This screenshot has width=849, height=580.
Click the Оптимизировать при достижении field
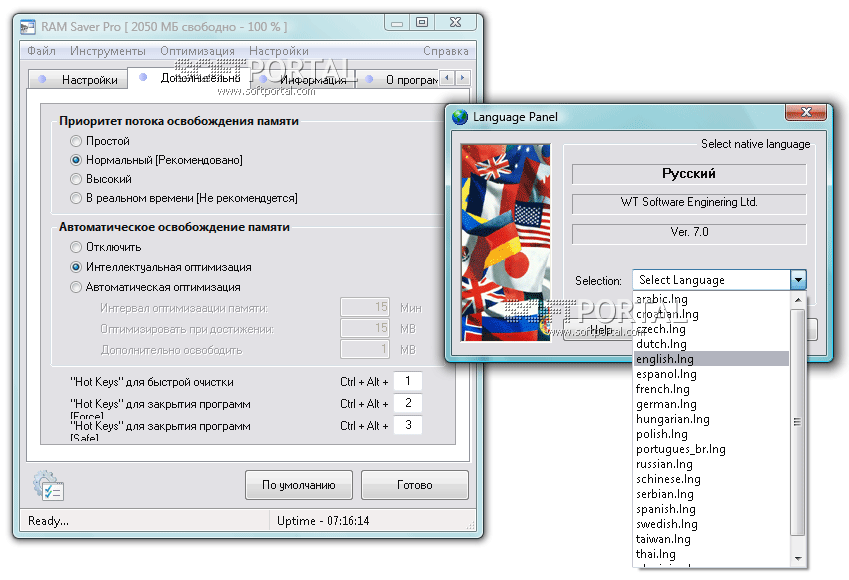click(365, 328)
